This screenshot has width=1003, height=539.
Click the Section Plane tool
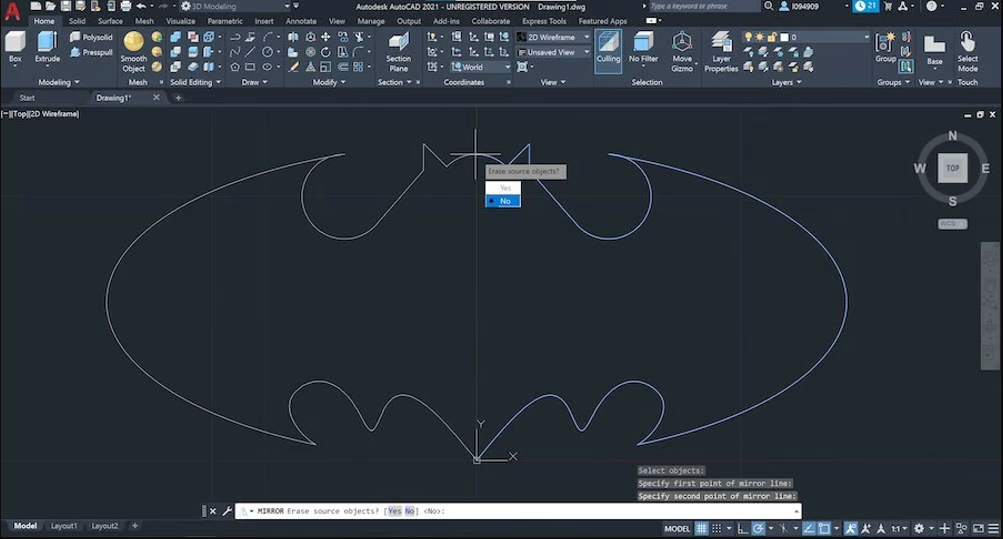(x=398, y=50)
